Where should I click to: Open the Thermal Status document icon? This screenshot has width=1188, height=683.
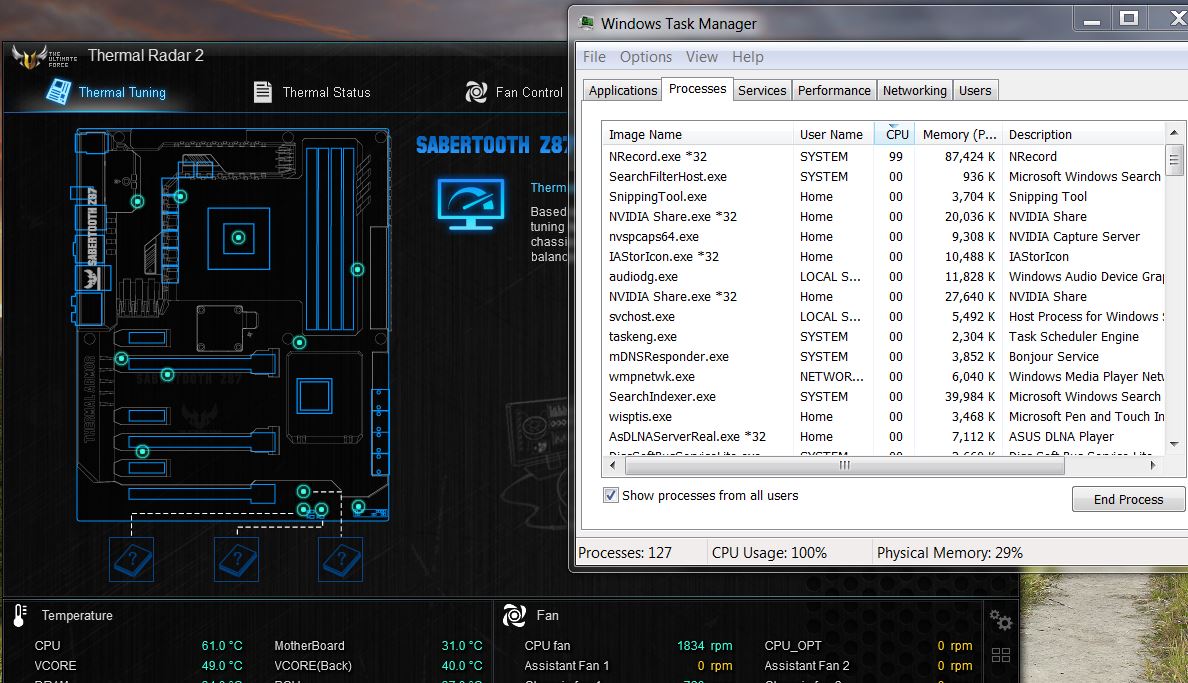pyautogui.click(x=262, y=92)
